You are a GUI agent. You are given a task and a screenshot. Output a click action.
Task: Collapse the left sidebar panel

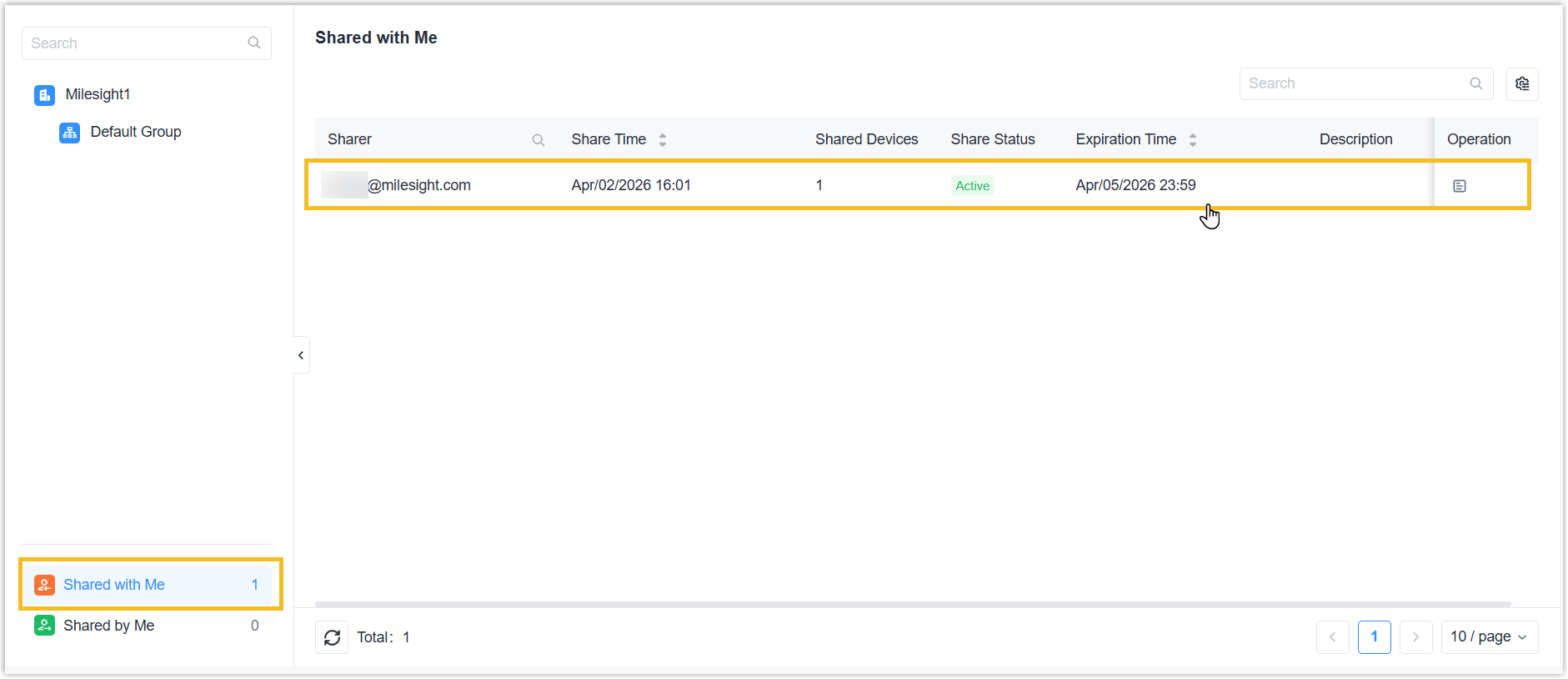(301, 355)
